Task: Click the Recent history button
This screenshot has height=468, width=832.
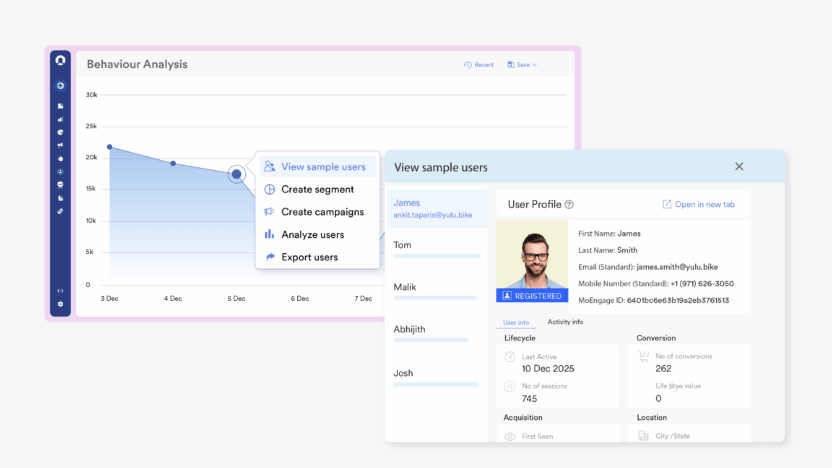Action: 479,65
